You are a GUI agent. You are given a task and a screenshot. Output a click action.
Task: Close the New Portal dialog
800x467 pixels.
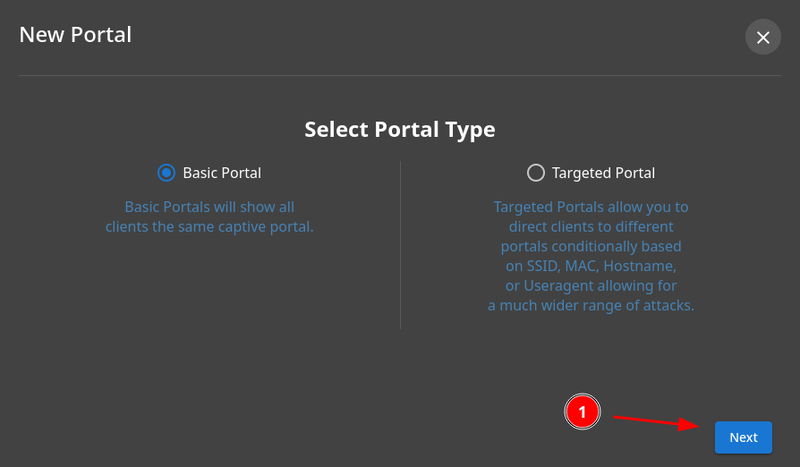point(763,37)
